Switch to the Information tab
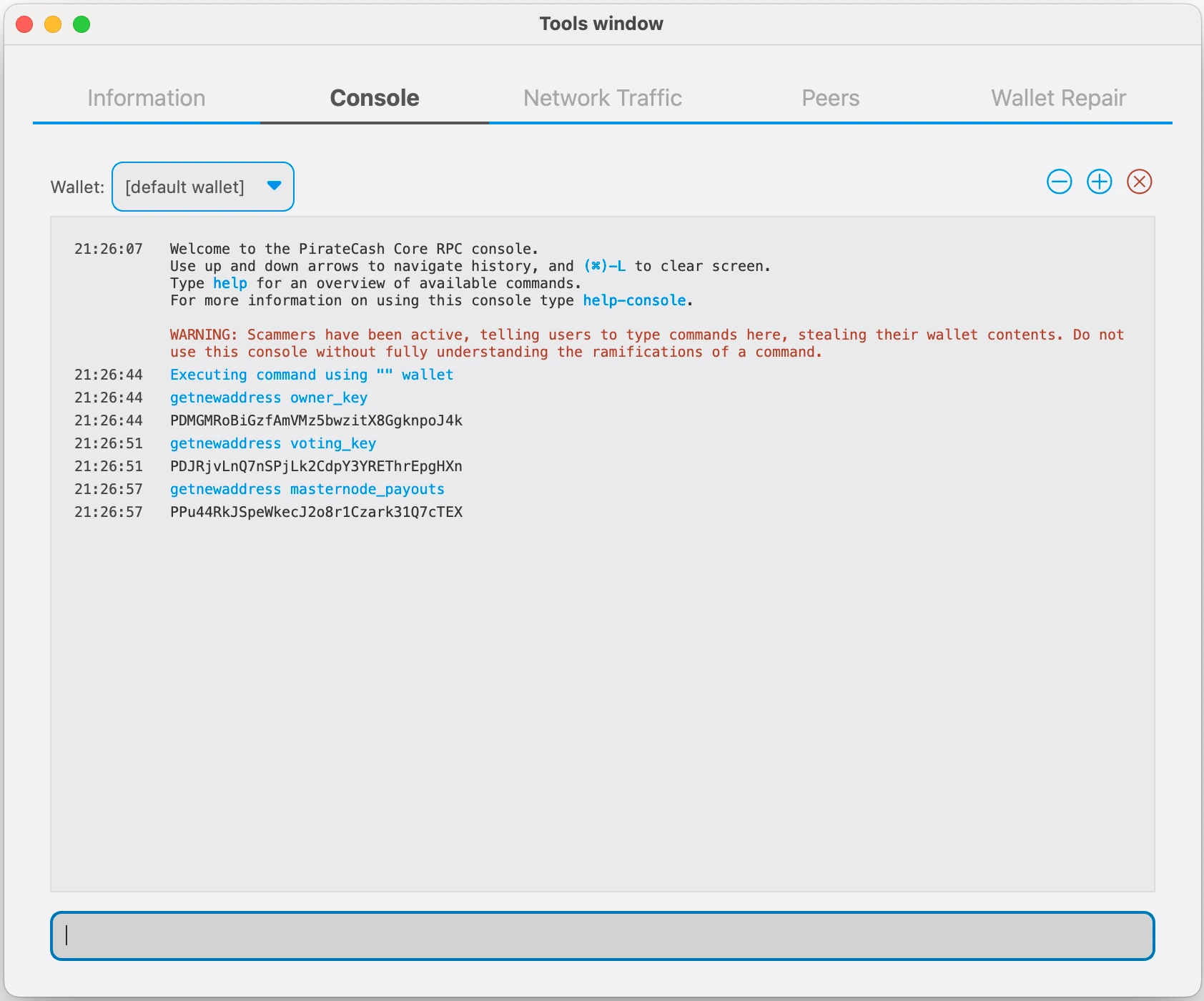This screenshot has height=1001, width=1204. coord(147,98)
